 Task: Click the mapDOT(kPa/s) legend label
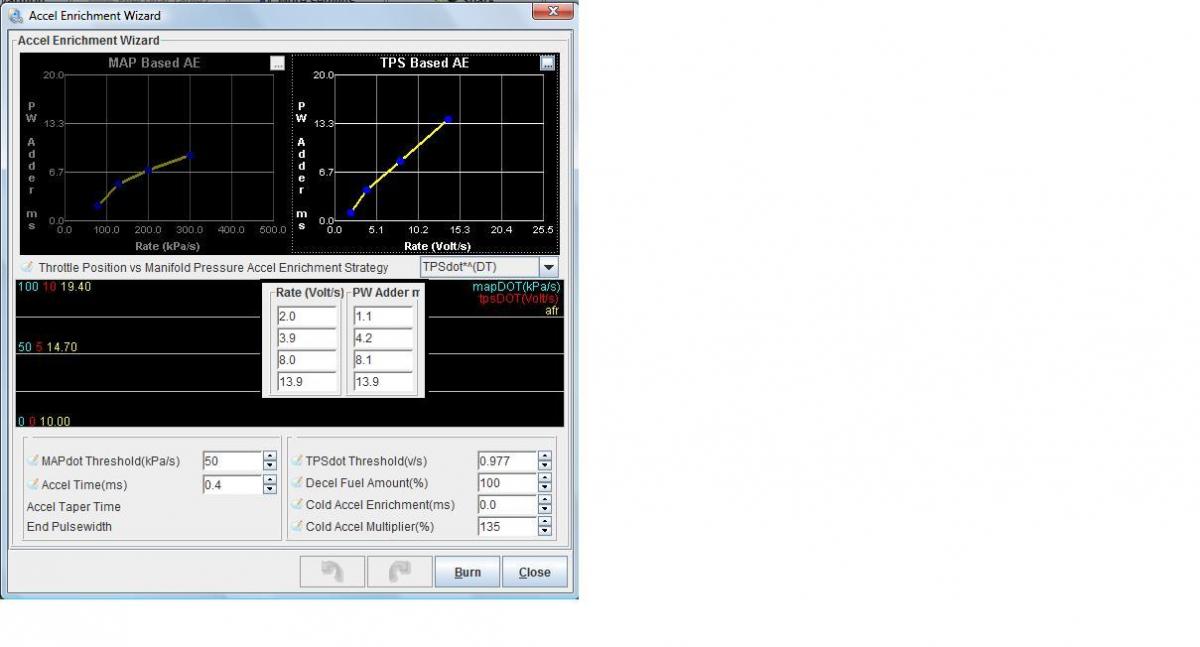tap(515, 287)
